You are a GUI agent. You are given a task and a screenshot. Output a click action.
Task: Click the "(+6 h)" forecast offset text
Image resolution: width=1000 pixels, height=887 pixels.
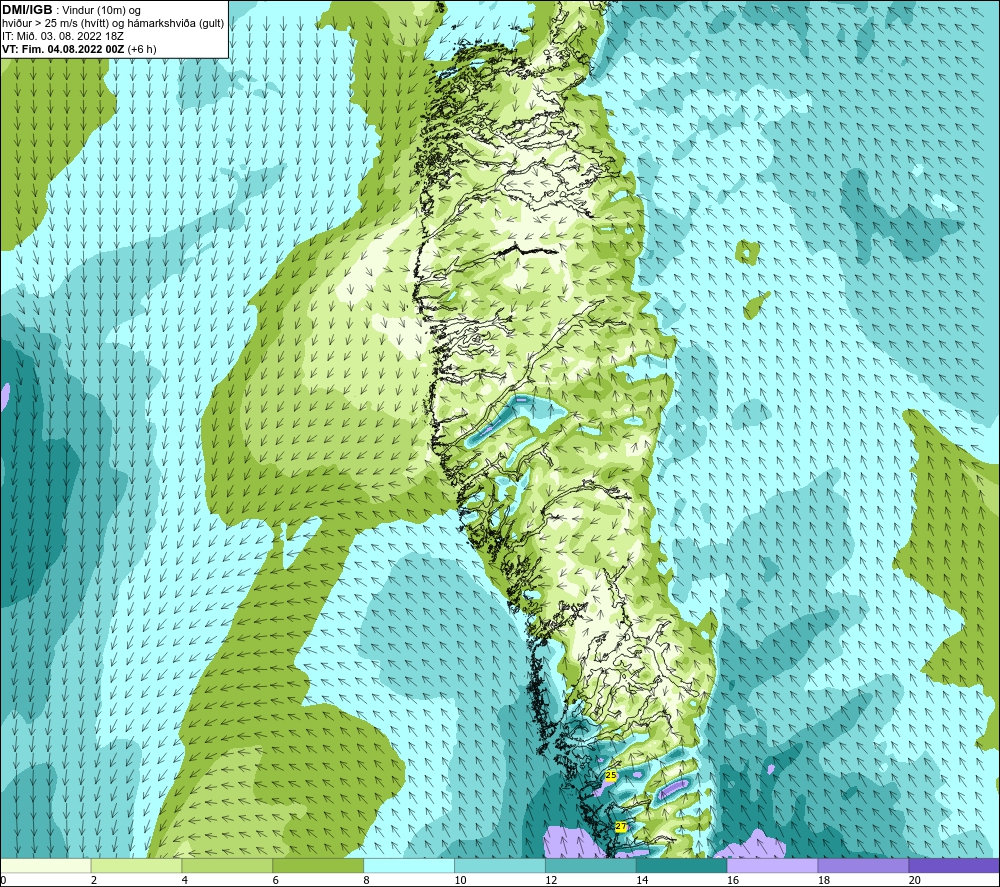coord(142,49)
